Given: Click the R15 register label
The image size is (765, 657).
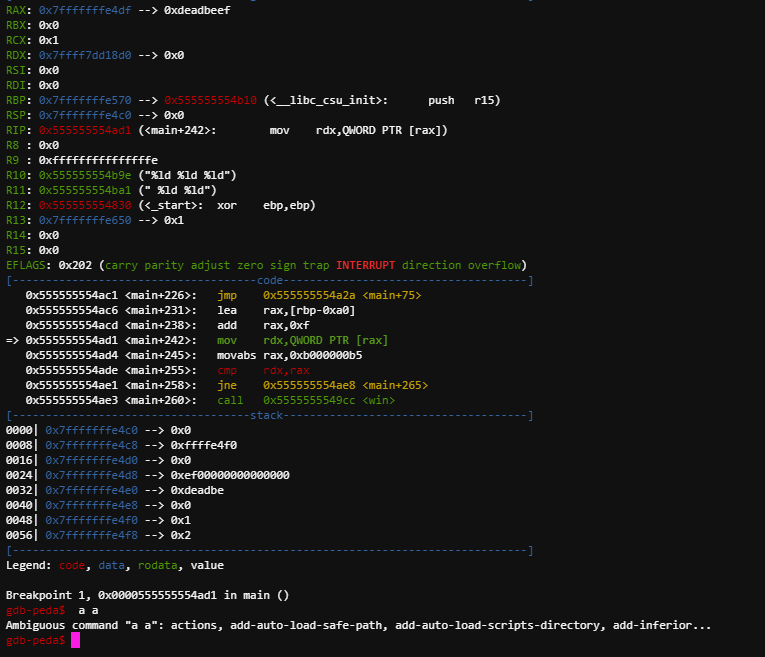Looking at the screenshot, I should pos(16,251).
